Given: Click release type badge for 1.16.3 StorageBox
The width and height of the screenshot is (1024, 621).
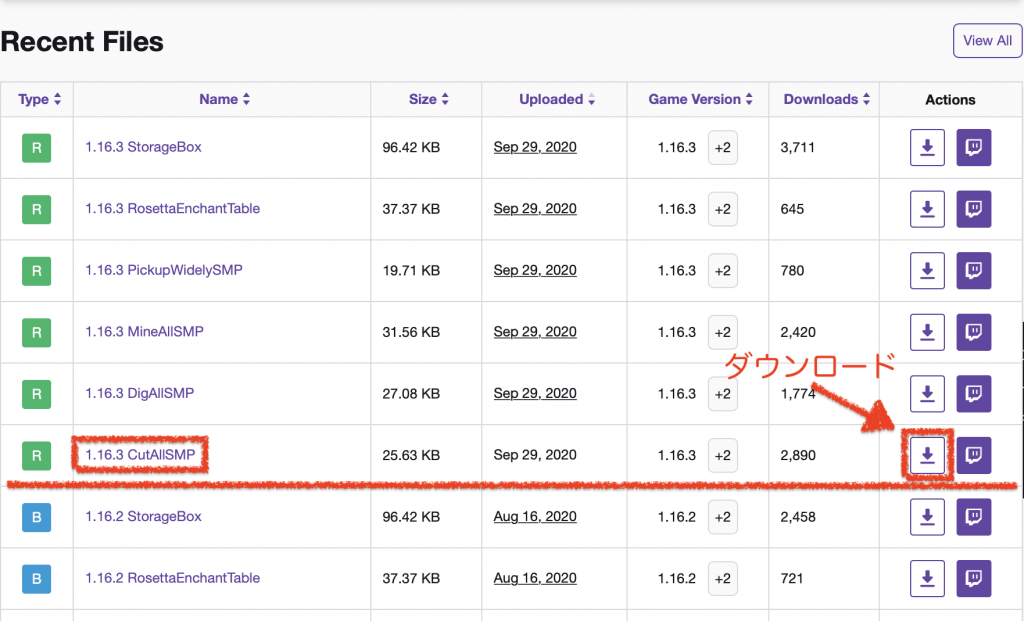Looking at the screenshot, I should point(37,148).
